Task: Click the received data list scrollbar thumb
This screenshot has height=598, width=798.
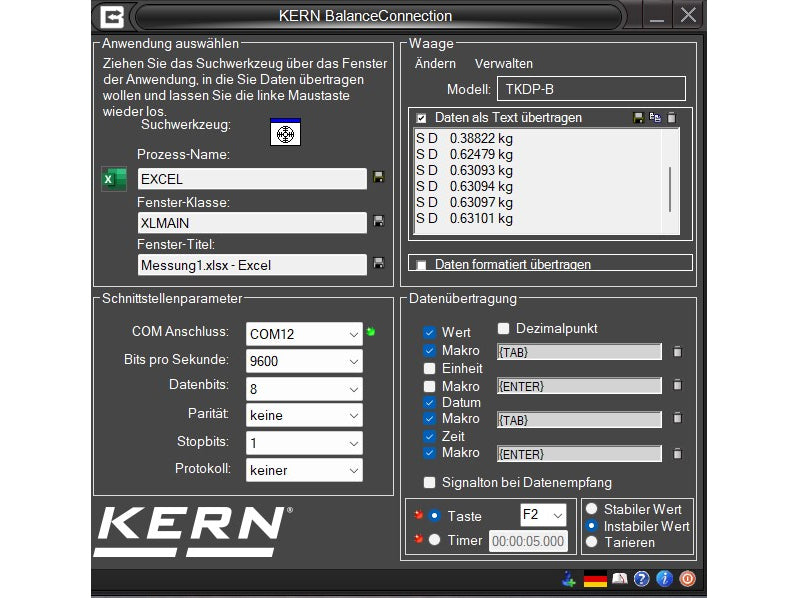Action: pyautogui.click(x=670, y=189)
